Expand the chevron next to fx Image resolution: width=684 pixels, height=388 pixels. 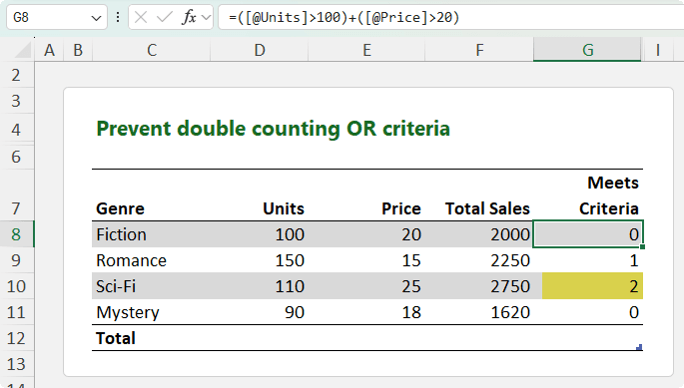pyautogui.click(x=206, y=18)
